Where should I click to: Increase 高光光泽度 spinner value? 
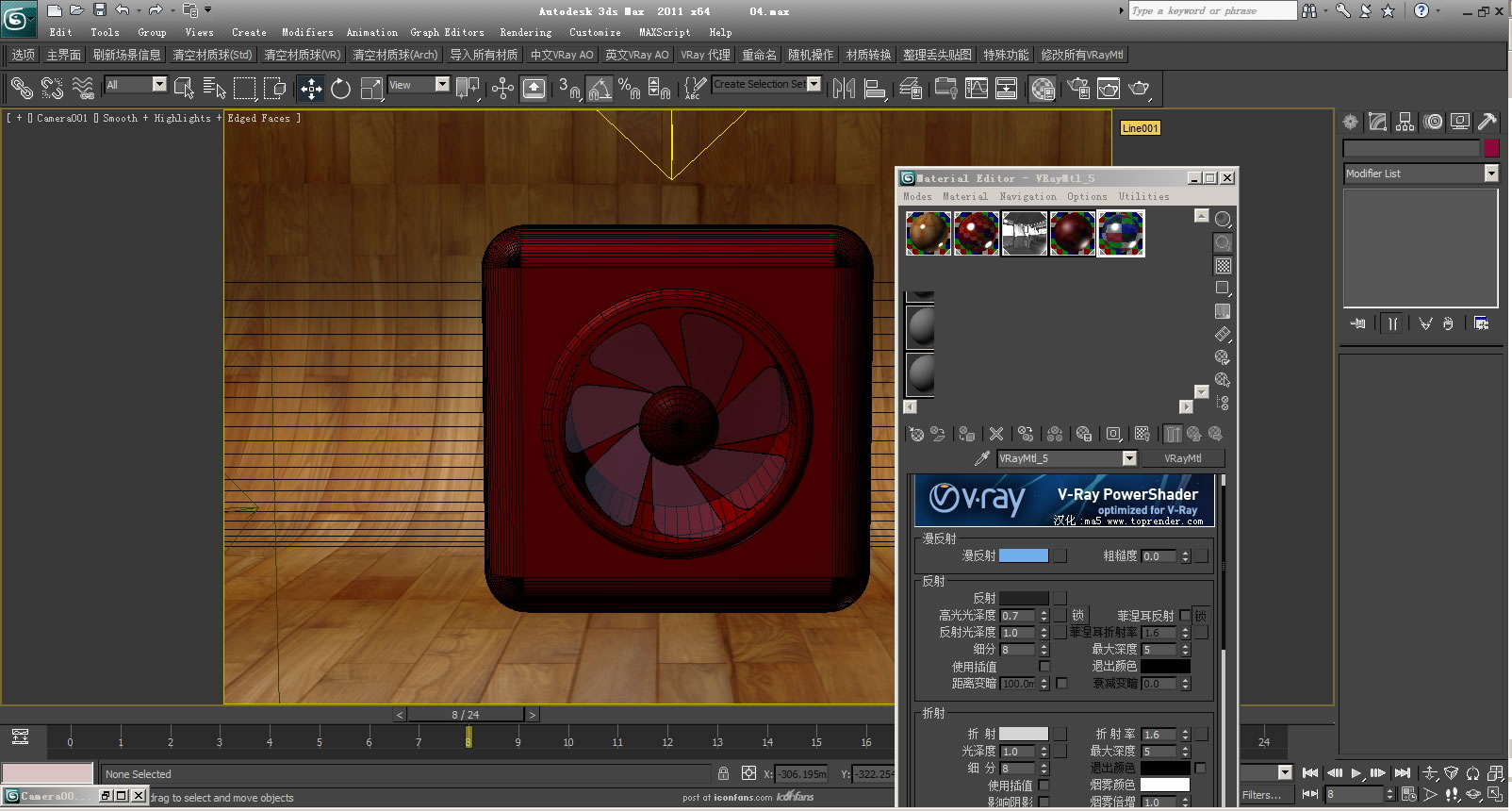point(1044,612)
